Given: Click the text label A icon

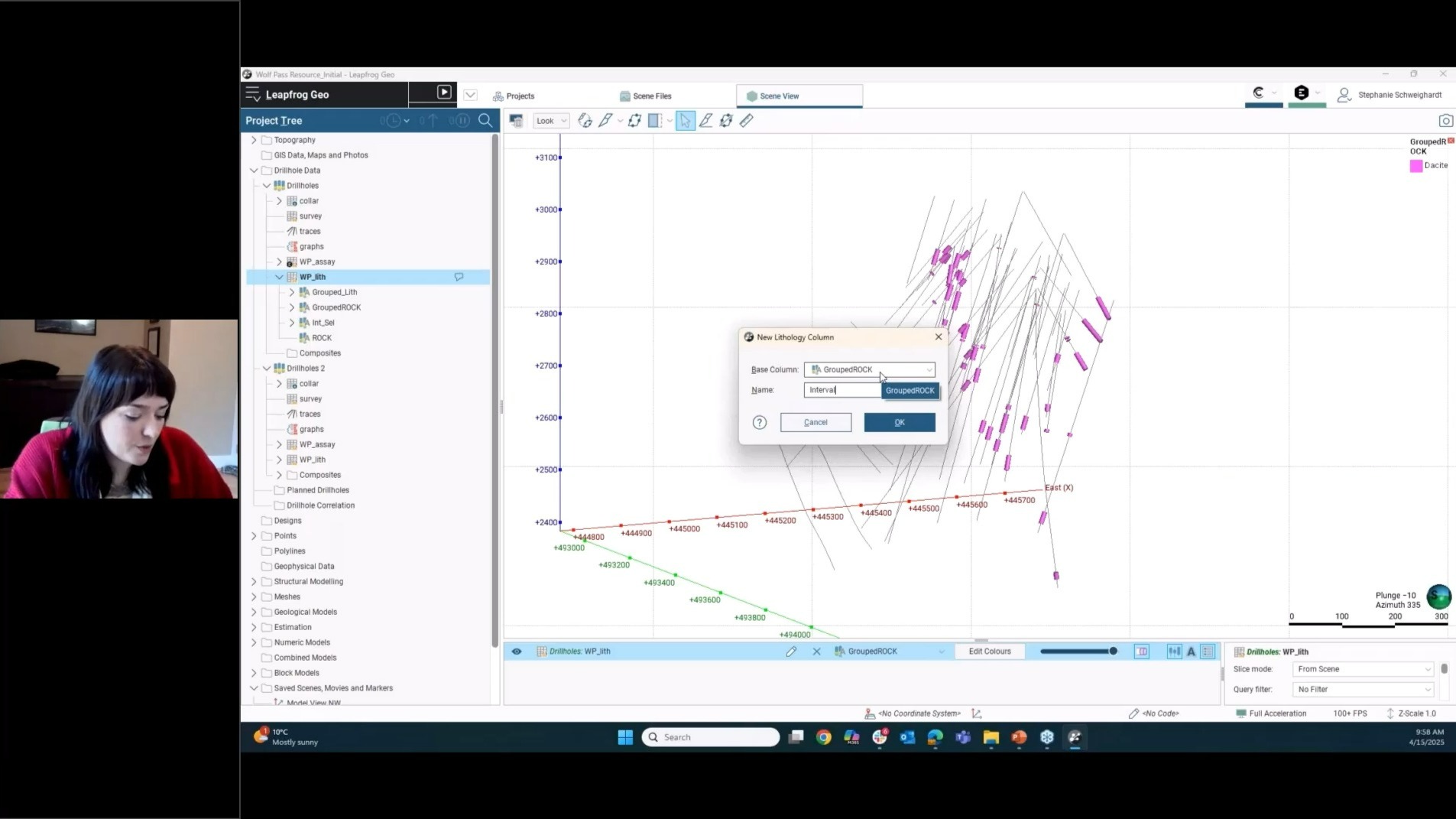Looking at the screenshot, I should coord(1191,652).
